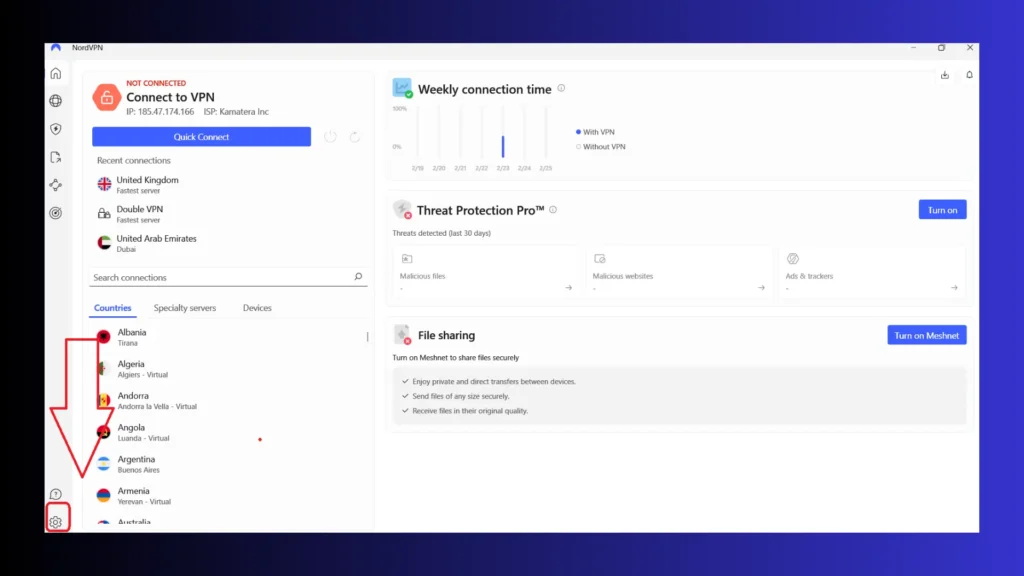Viewport: 1024px width, 576px height.
Task: Open the Malicious files details arrow
Action: (568, 287)
